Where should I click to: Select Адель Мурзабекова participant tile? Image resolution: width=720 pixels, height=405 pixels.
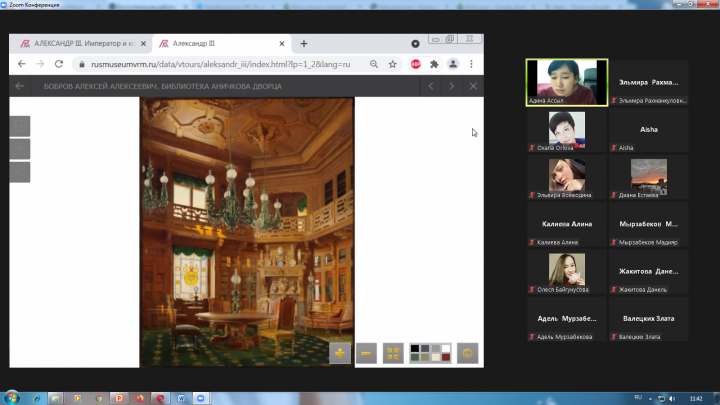click(x=567, y=319)
